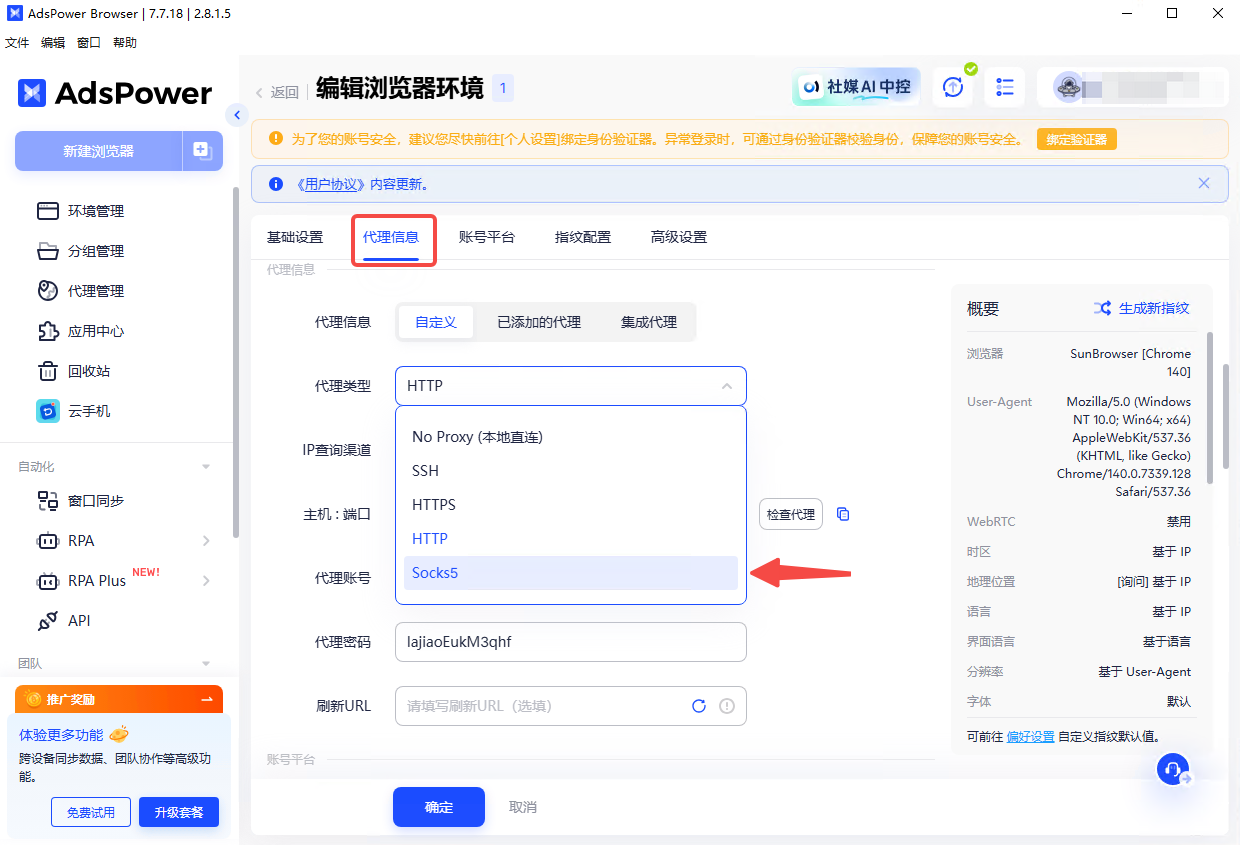This screenshot has height=845, width=1240.
Task: Click the 确定 confirm button
Action: coord(439,807)
